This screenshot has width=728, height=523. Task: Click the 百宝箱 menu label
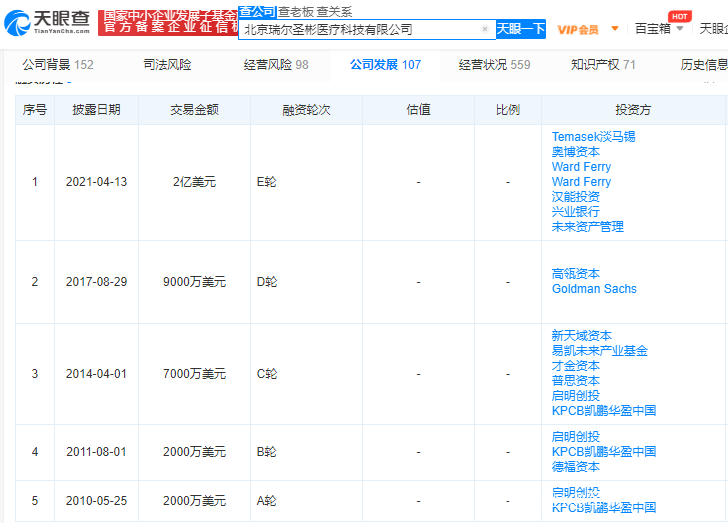(x=653, y=29)
